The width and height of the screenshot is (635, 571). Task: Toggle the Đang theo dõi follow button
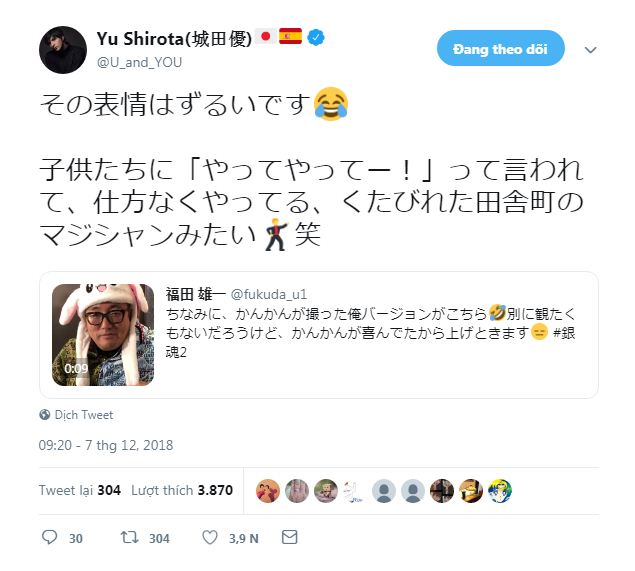point(501,48)
